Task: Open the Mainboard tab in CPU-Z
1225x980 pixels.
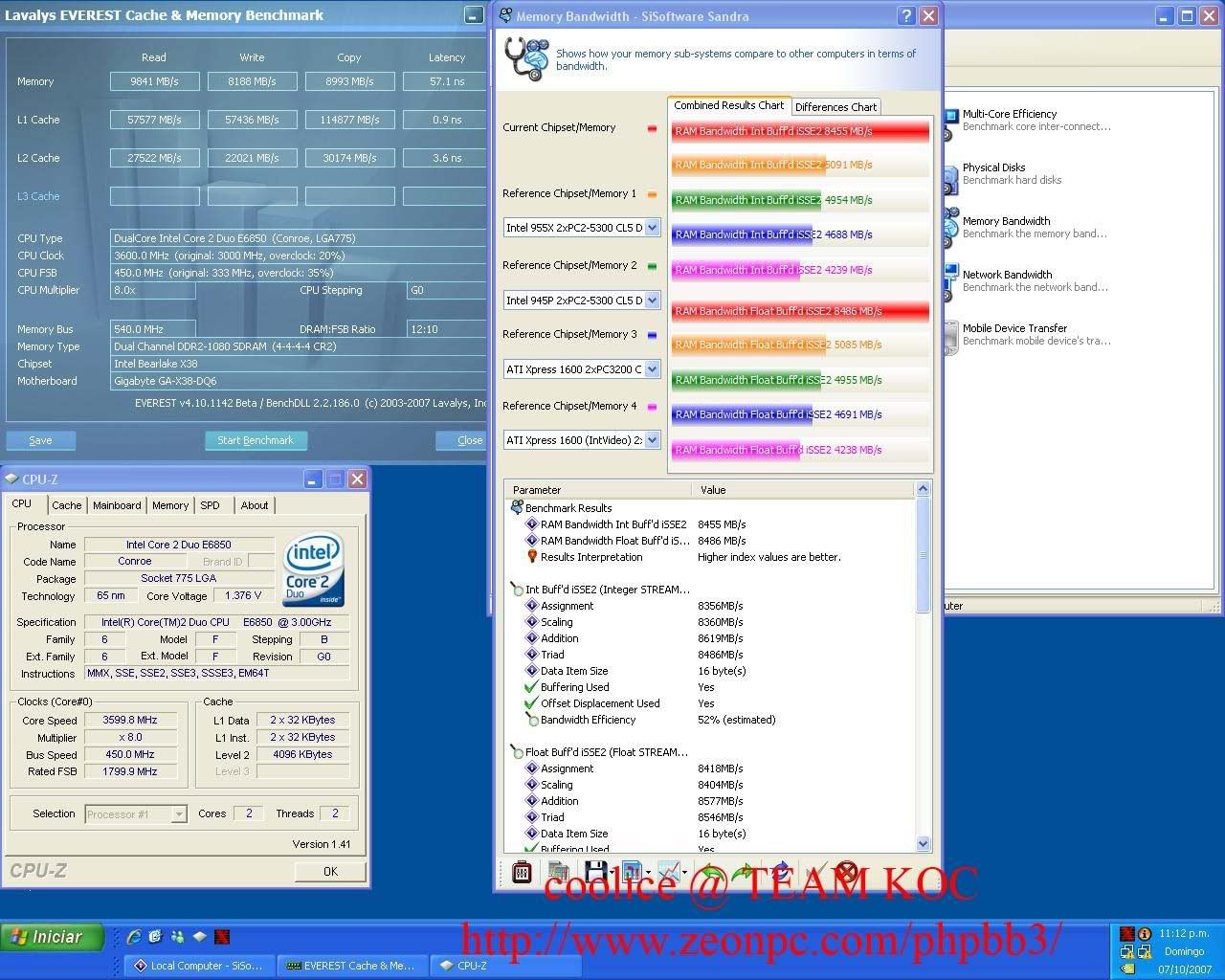Action: click(x=117, y=505)
